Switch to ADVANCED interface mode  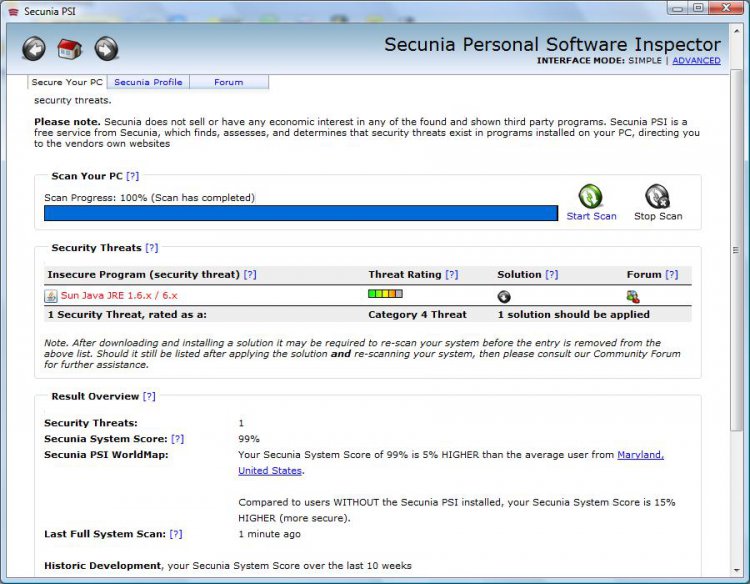696,61
